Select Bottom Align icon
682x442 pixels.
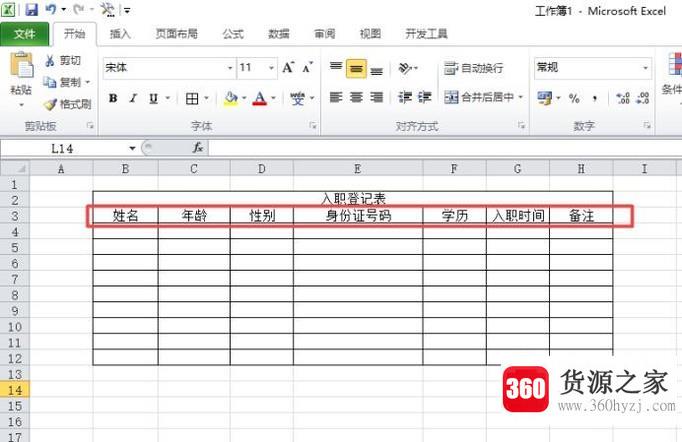pos(377,70)
